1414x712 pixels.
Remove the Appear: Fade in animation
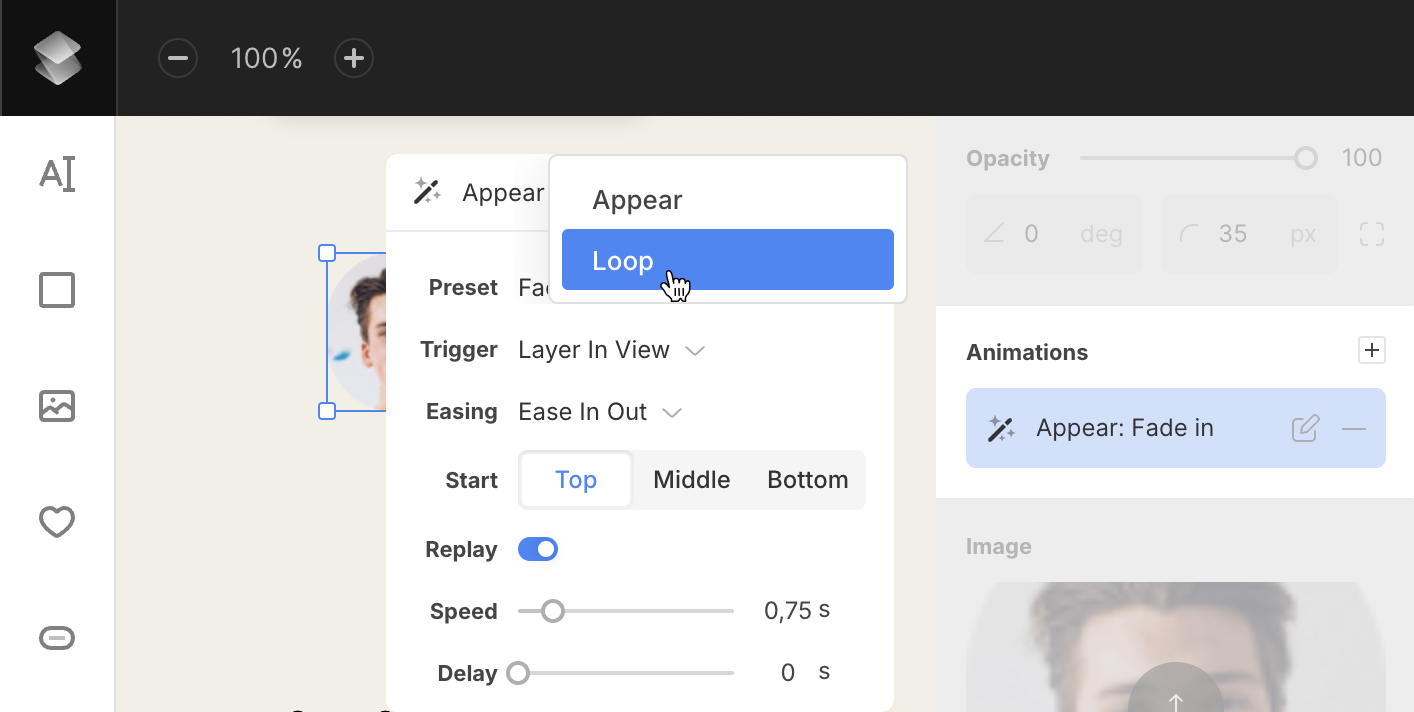pos(1354,429)
